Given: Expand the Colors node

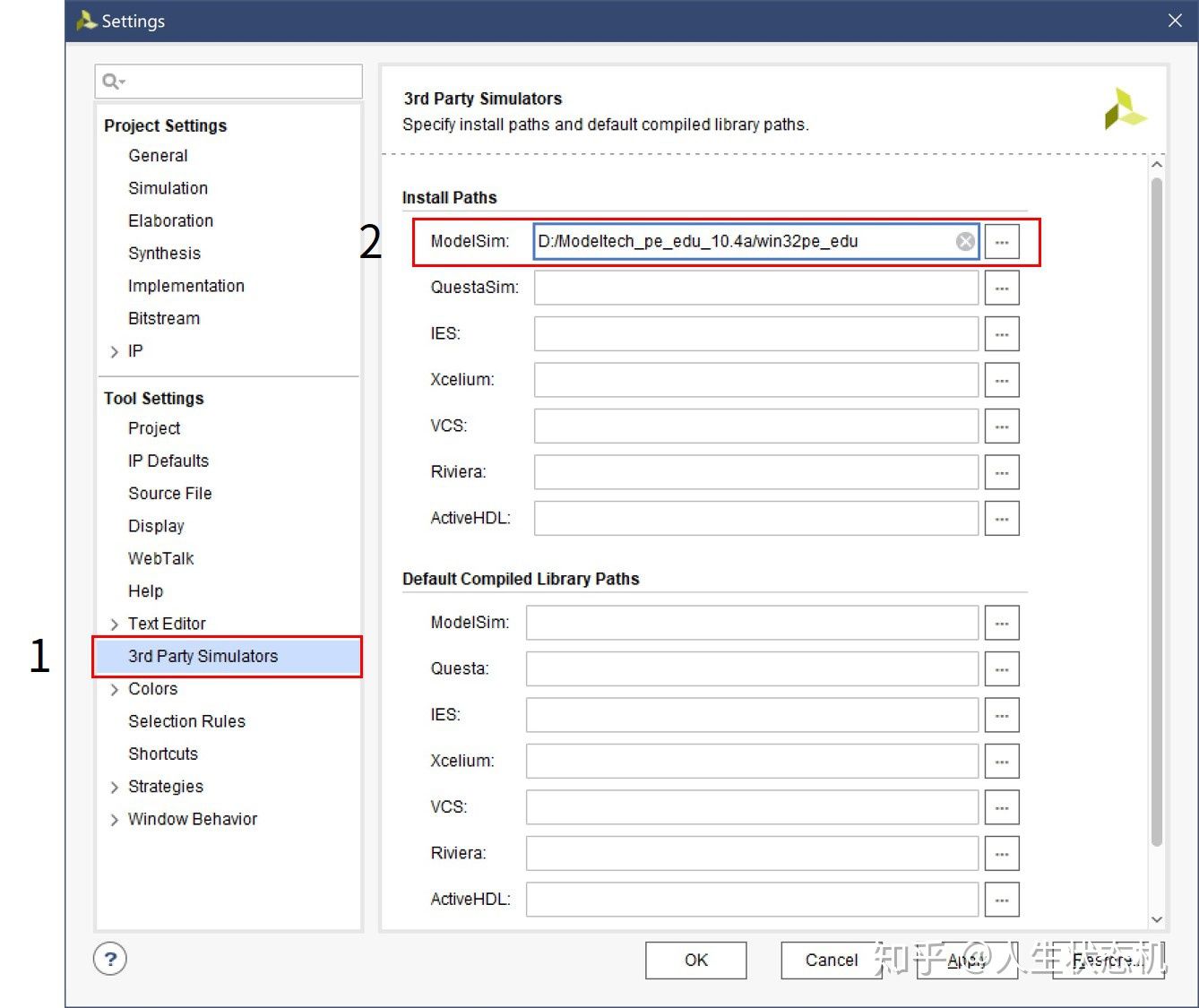Looking at the screenshot, I should (x=114, y=690).
